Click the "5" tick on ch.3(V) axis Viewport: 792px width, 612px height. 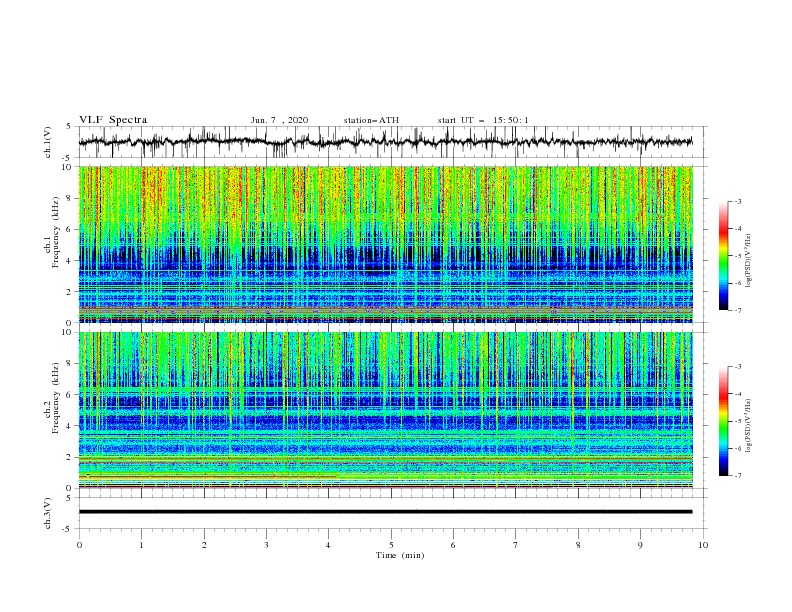click(x=69, y=498)
